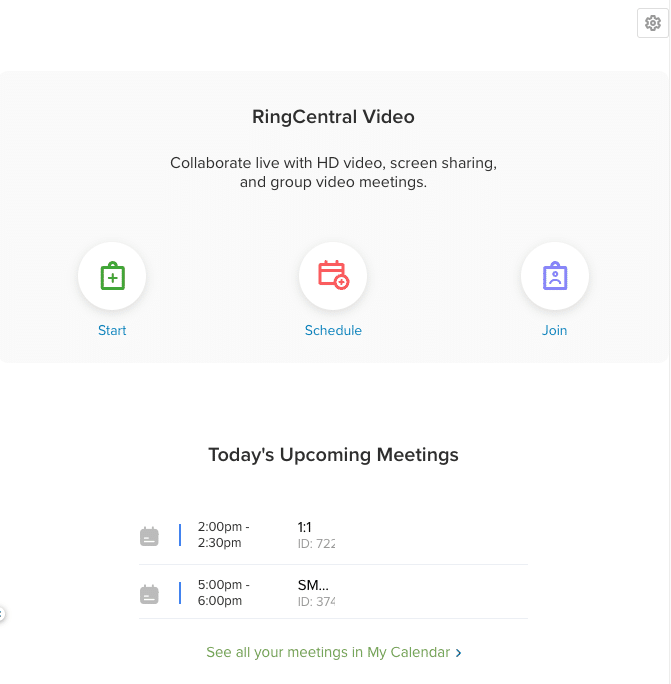Click Today's Upcoming Meetings heading
The image size is (671, 684).
tap(333, 455)
